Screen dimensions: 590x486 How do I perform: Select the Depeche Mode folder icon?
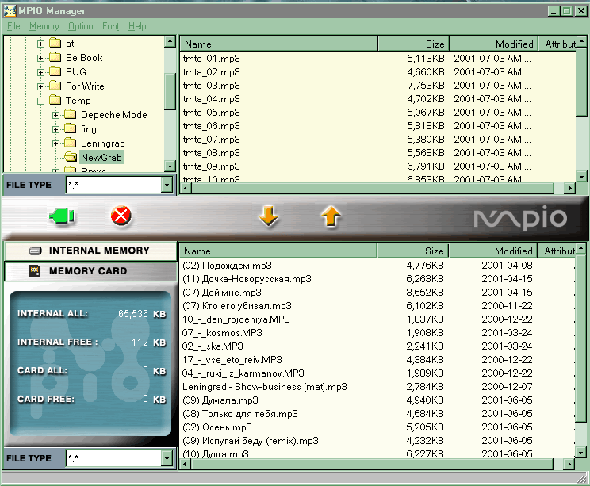point(70,114)
